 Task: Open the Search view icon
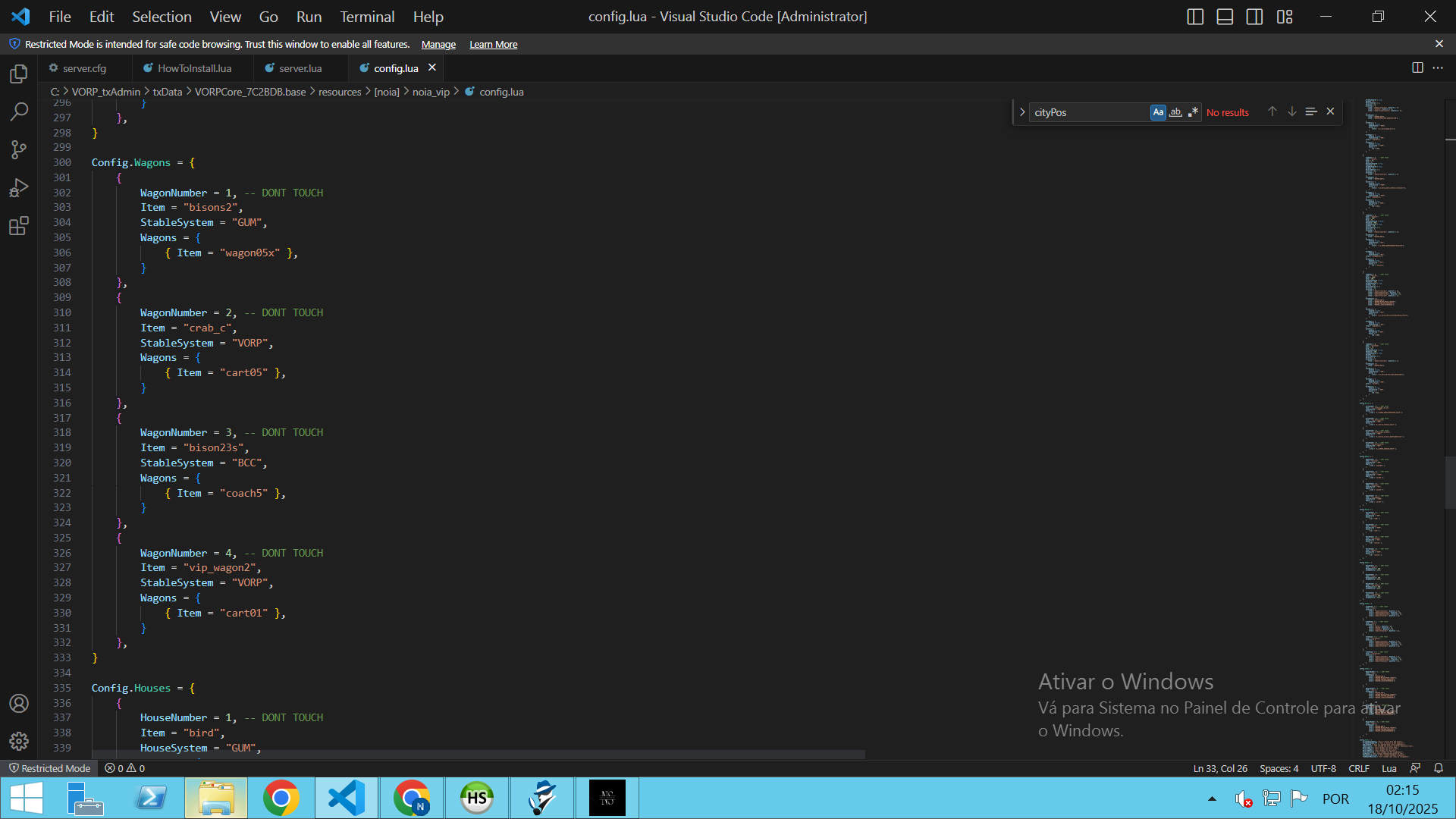click(x=19, y=111)
